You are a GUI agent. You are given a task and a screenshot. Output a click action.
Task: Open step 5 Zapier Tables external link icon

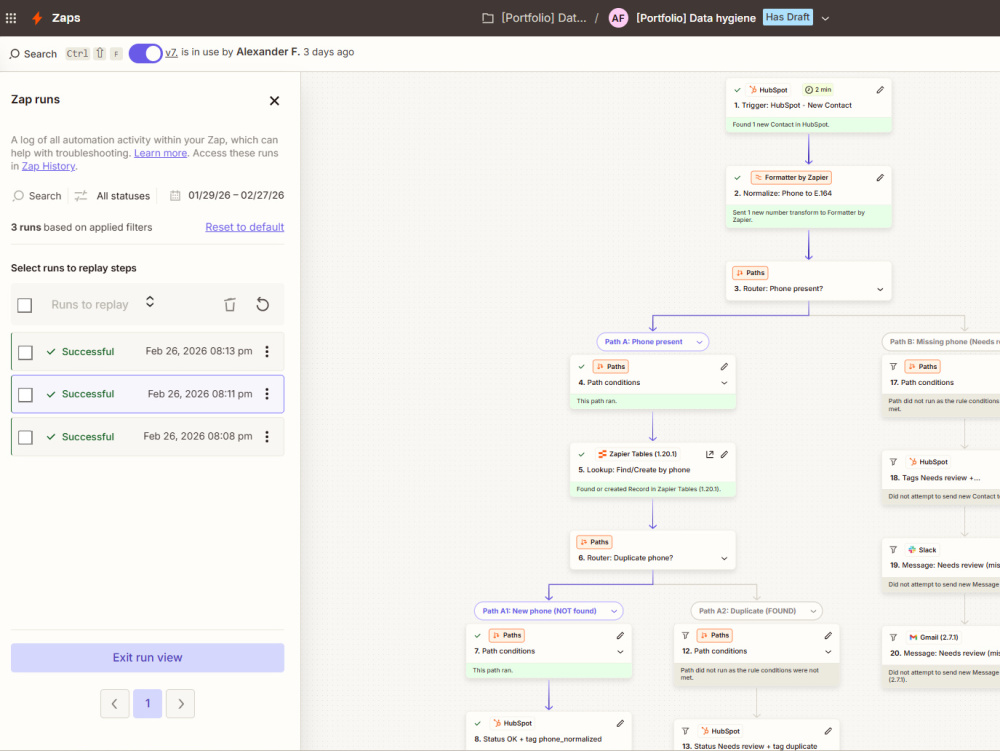click(x=710, y=455)
